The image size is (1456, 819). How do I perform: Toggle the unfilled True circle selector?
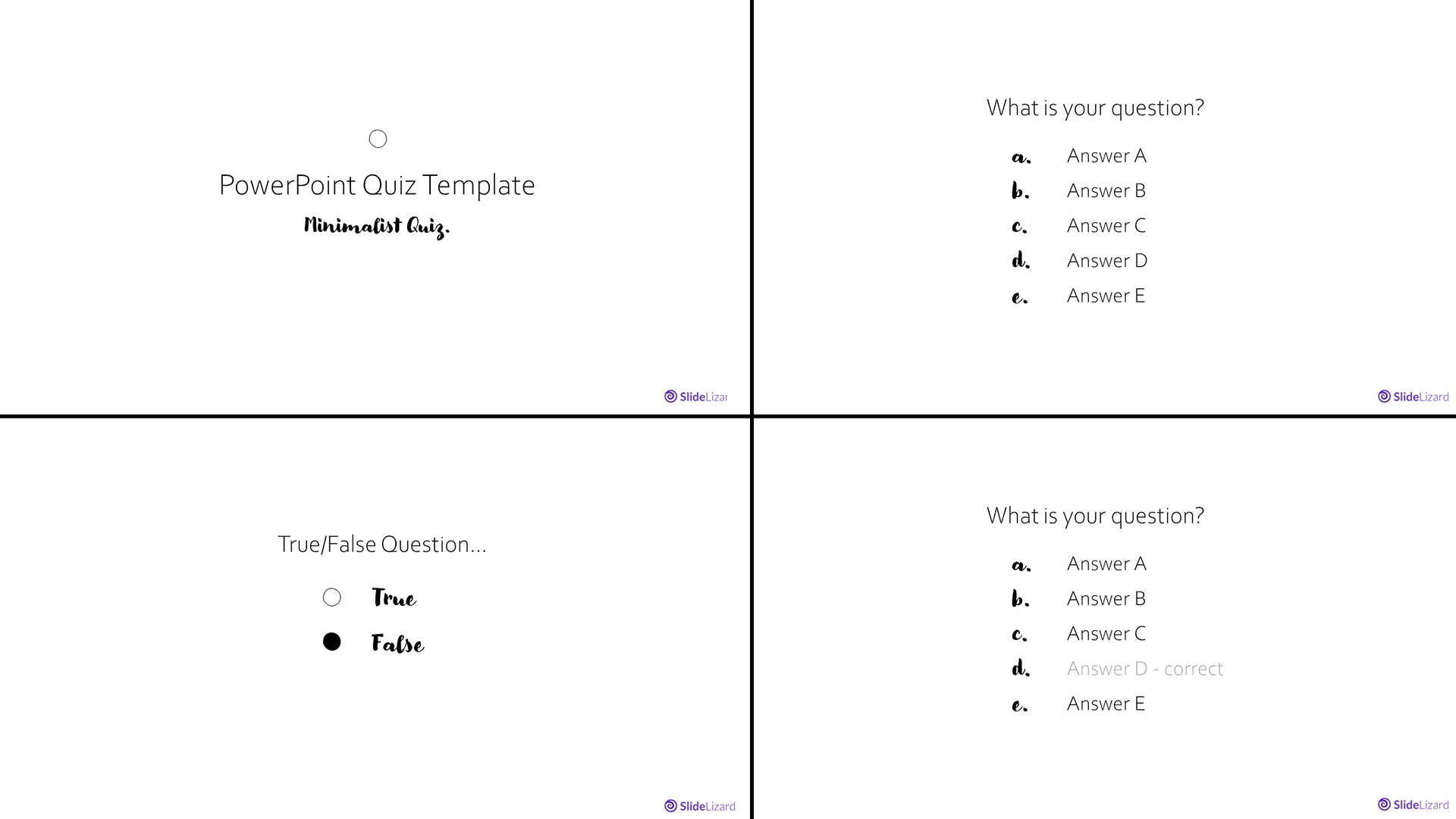(333, 597)
